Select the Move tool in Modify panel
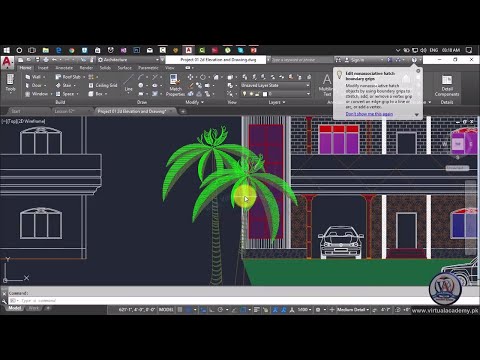 (190, 77)
